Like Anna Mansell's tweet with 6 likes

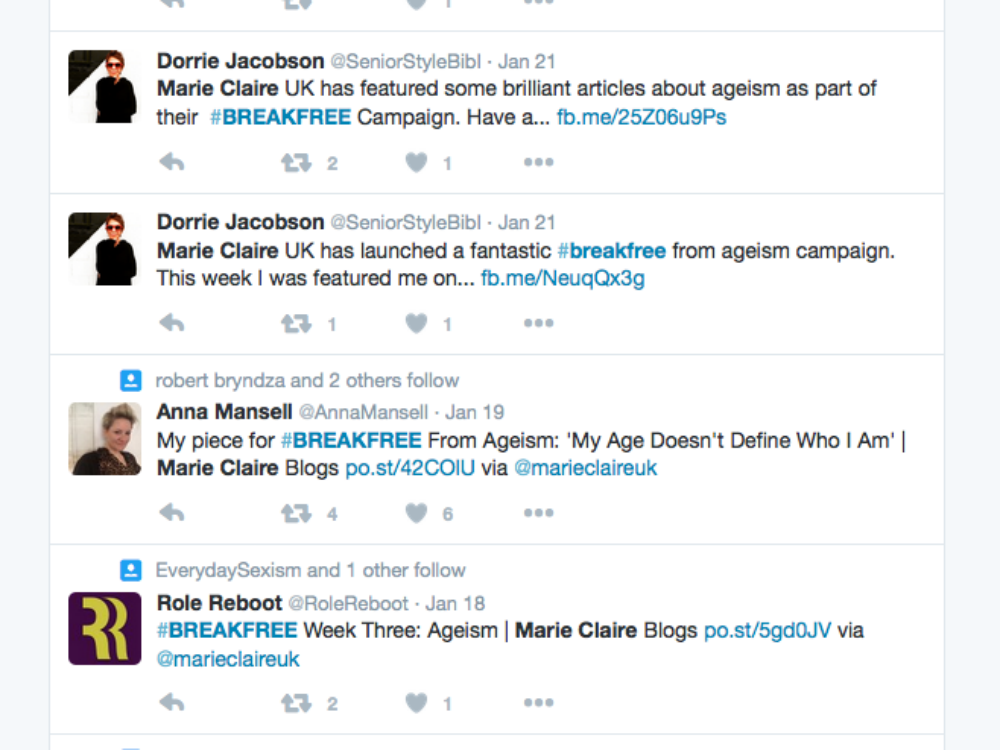click(417, 513)
